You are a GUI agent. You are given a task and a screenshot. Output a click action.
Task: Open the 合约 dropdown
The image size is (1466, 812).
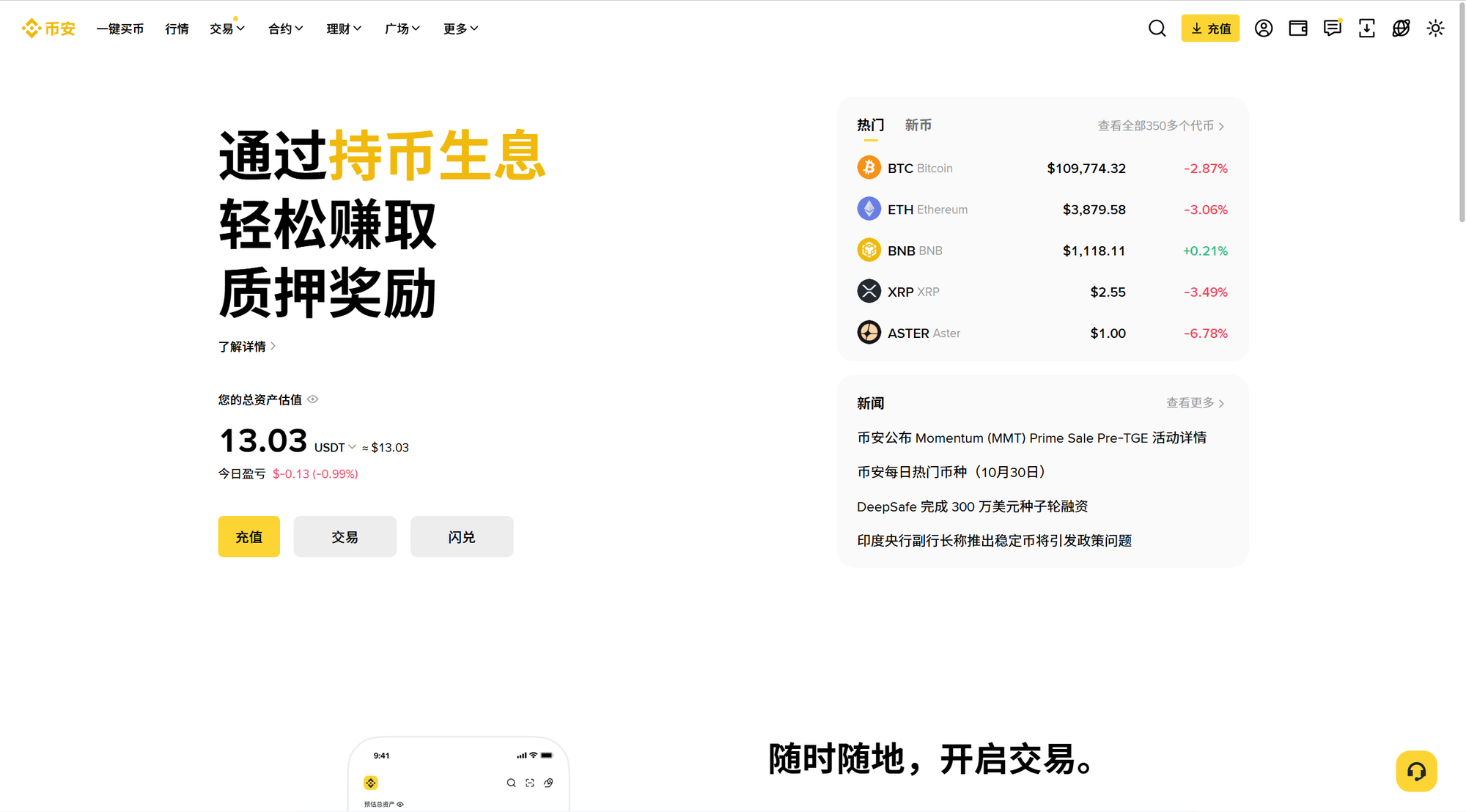(284, 29)
